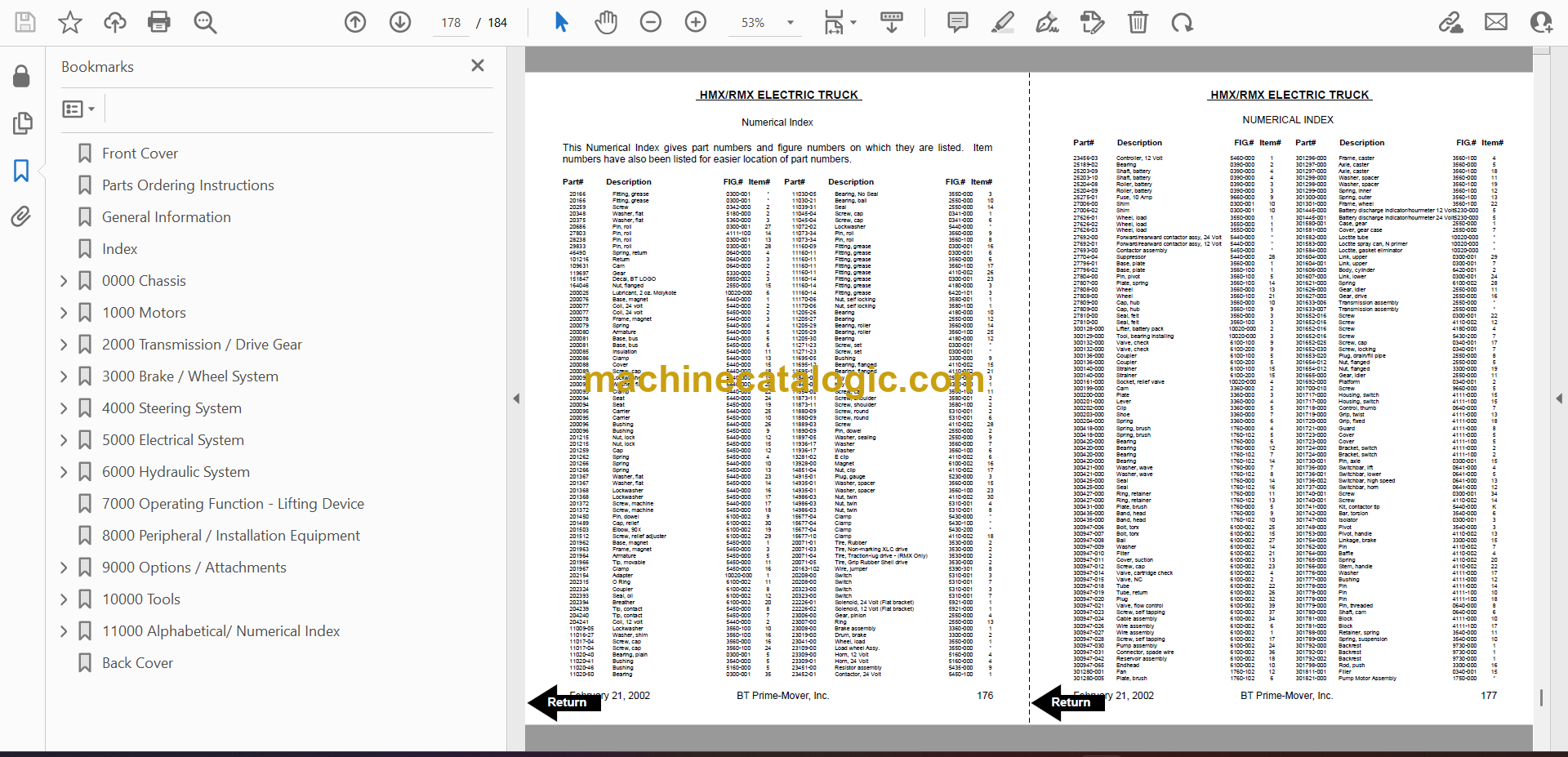Select the 0000 Chassis bookmark label
1568x757 pixels.
tap(144, 281)
